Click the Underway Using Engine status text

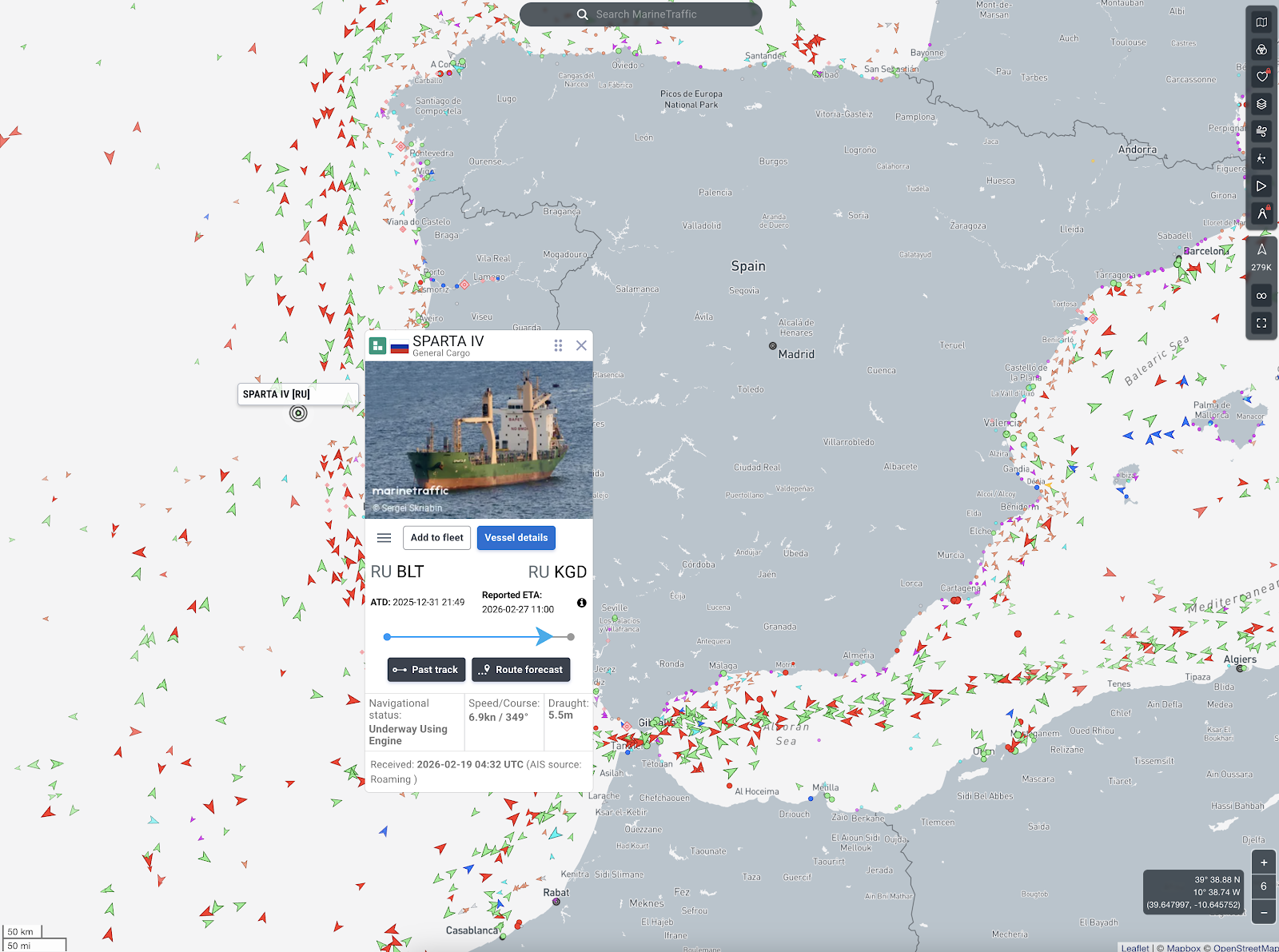coord(408,735)
